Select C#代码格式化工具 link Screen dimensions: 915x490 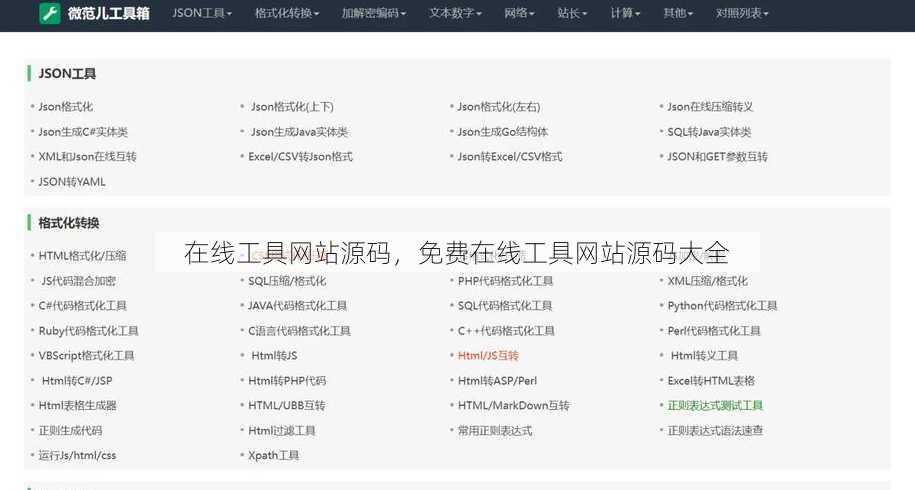[82, 306]
